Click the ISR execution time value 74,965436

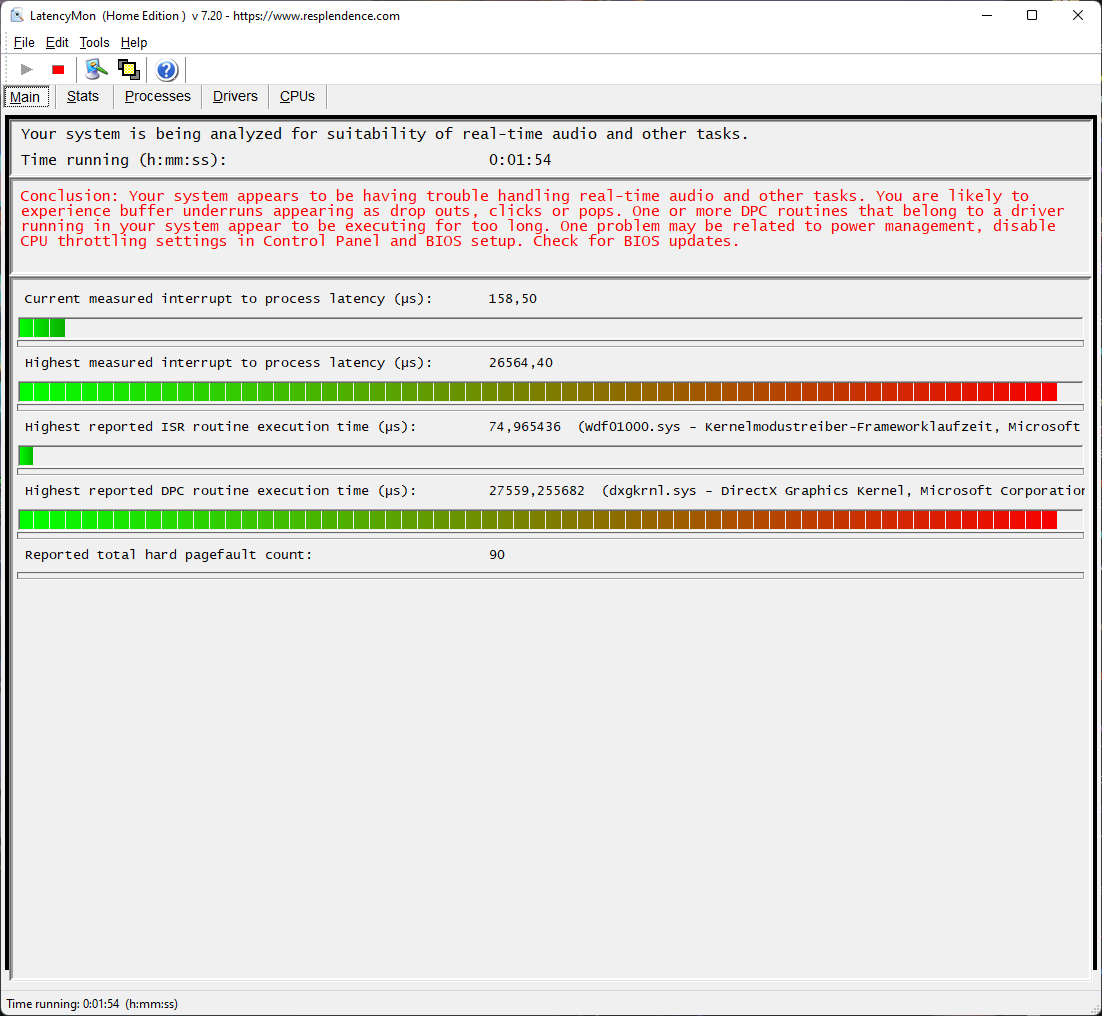[525, 426]
